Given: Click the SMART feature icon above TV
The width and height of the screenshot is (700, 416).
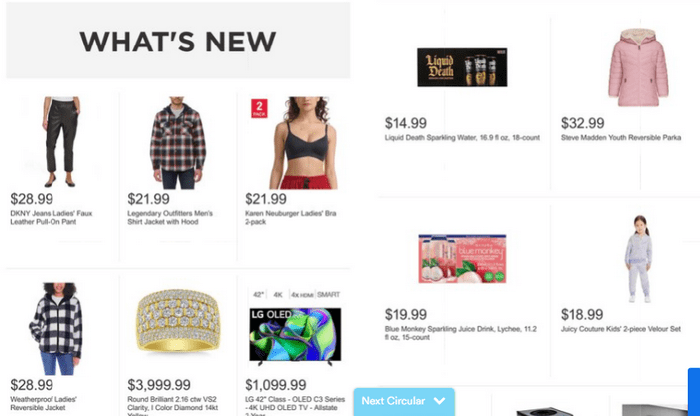Looking at the screenshot, I should [x=329, y=295].
